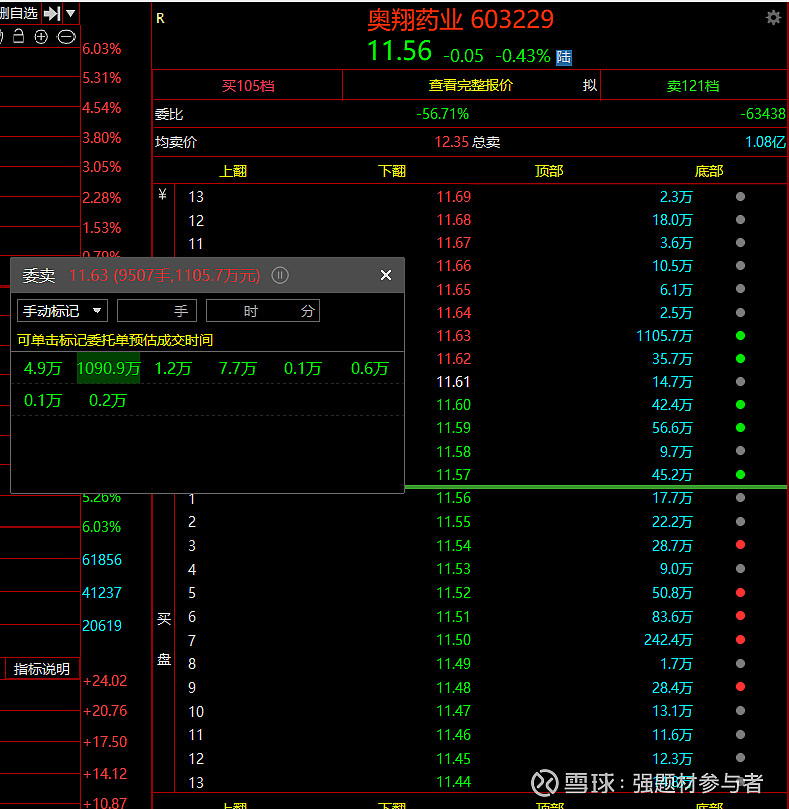Click the 均卖价 value 12.35
This screenshot has height=809, width=789.
coord(452,142)
